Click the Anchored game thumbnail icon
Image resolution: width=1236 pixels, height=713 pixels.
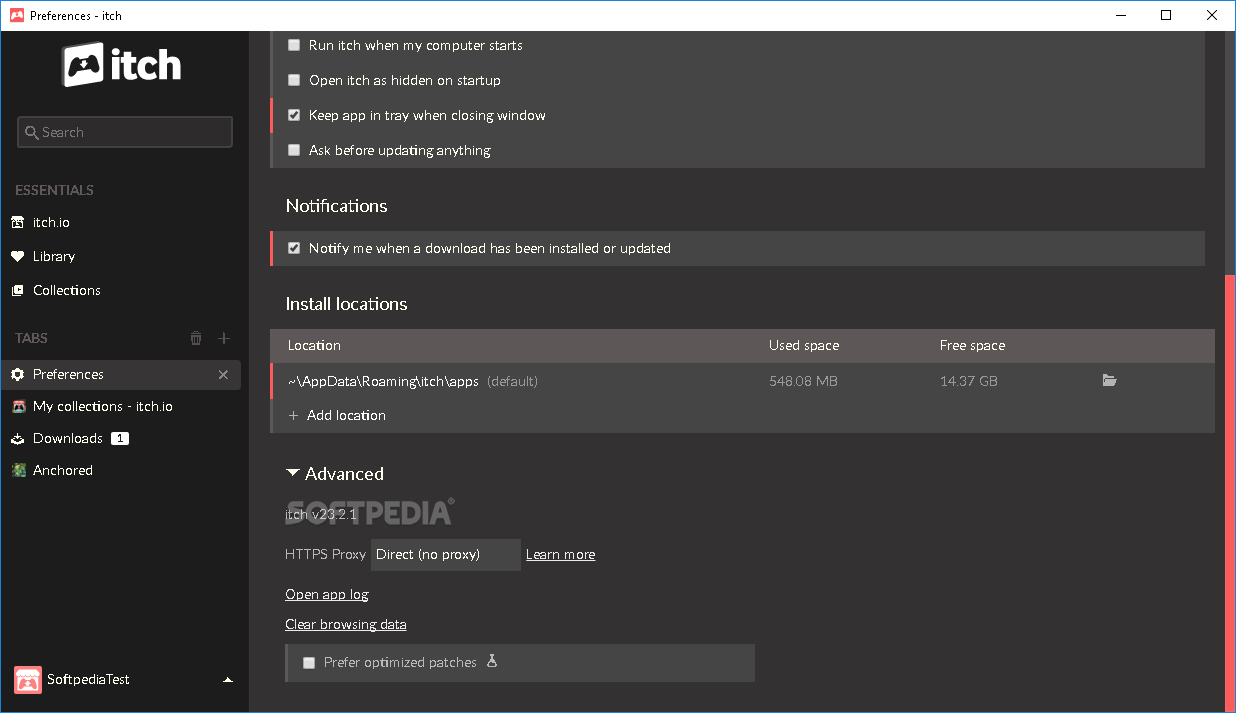click(x=18, y=470)
